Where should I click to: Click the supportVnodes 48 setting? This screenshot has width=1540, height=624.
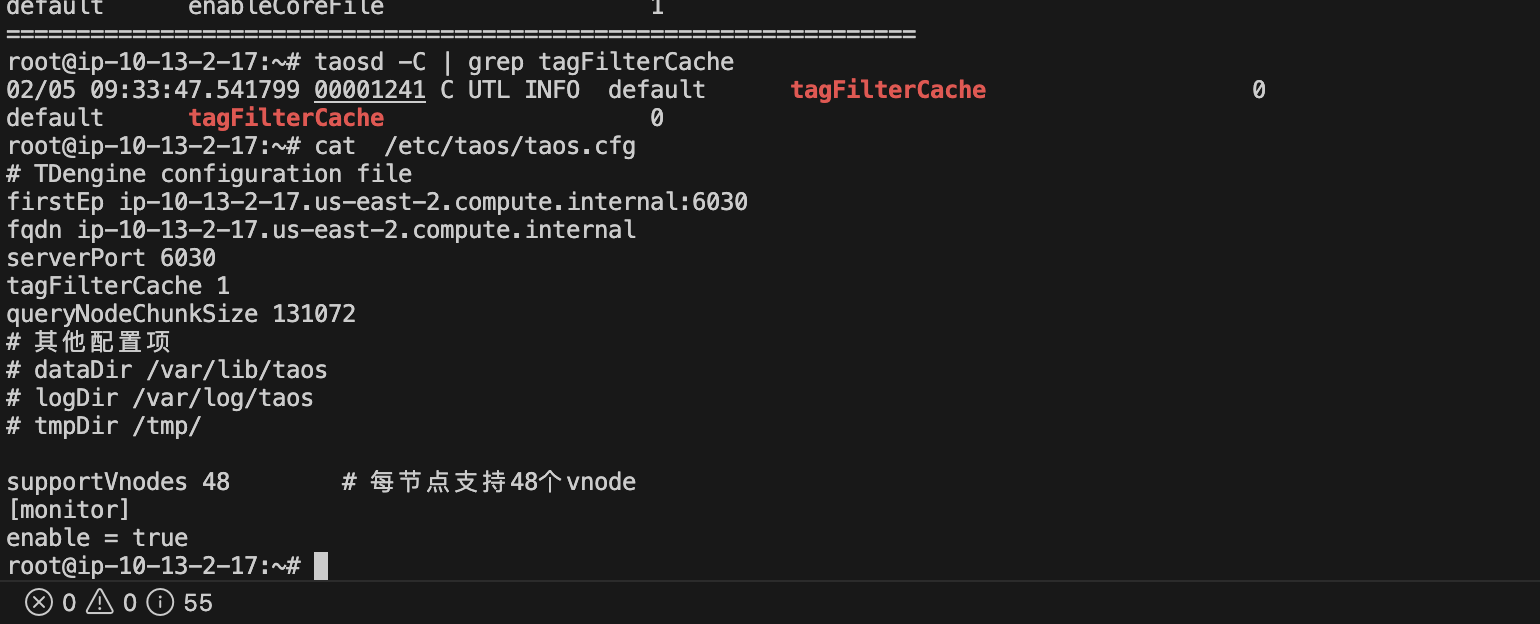[x=118, y=482]
